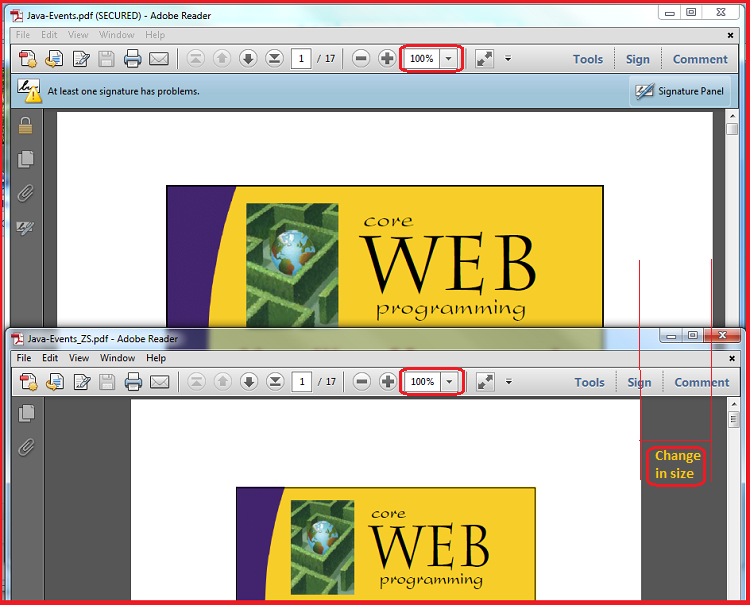Click the Save floppy icon in SECURED window
The image size is (750, 605).
(106, 58)
